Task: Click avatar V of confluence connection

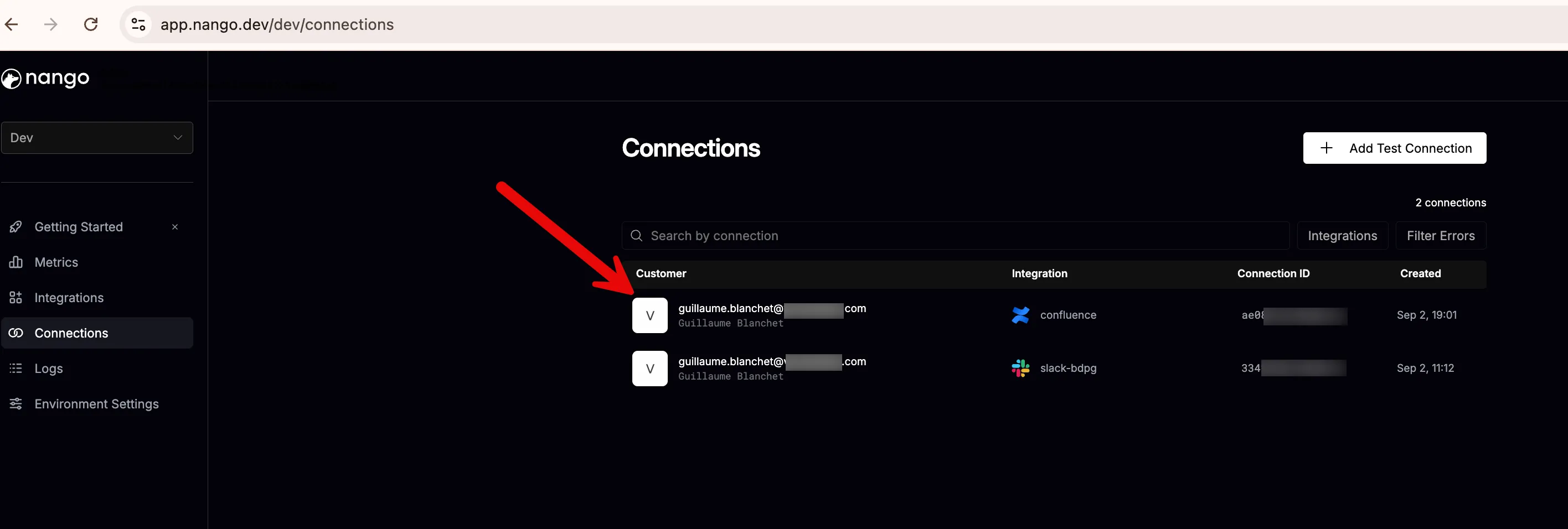Action: tap(650, 315)
